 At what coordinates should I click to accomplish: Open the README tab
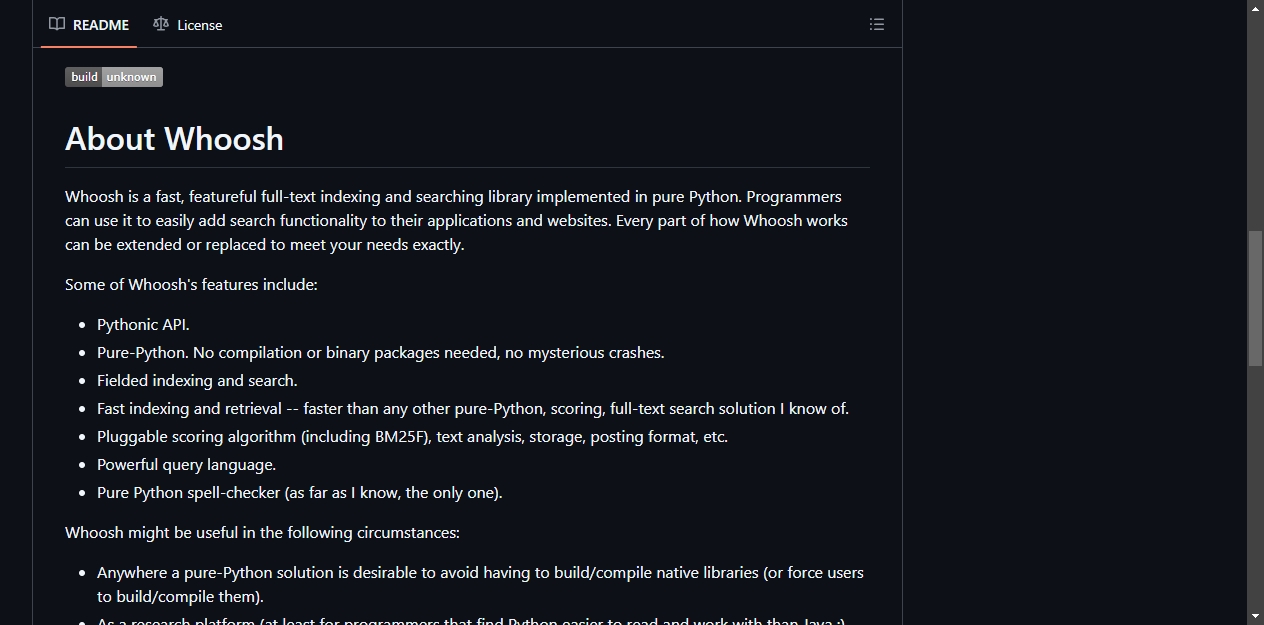point(89,25)
